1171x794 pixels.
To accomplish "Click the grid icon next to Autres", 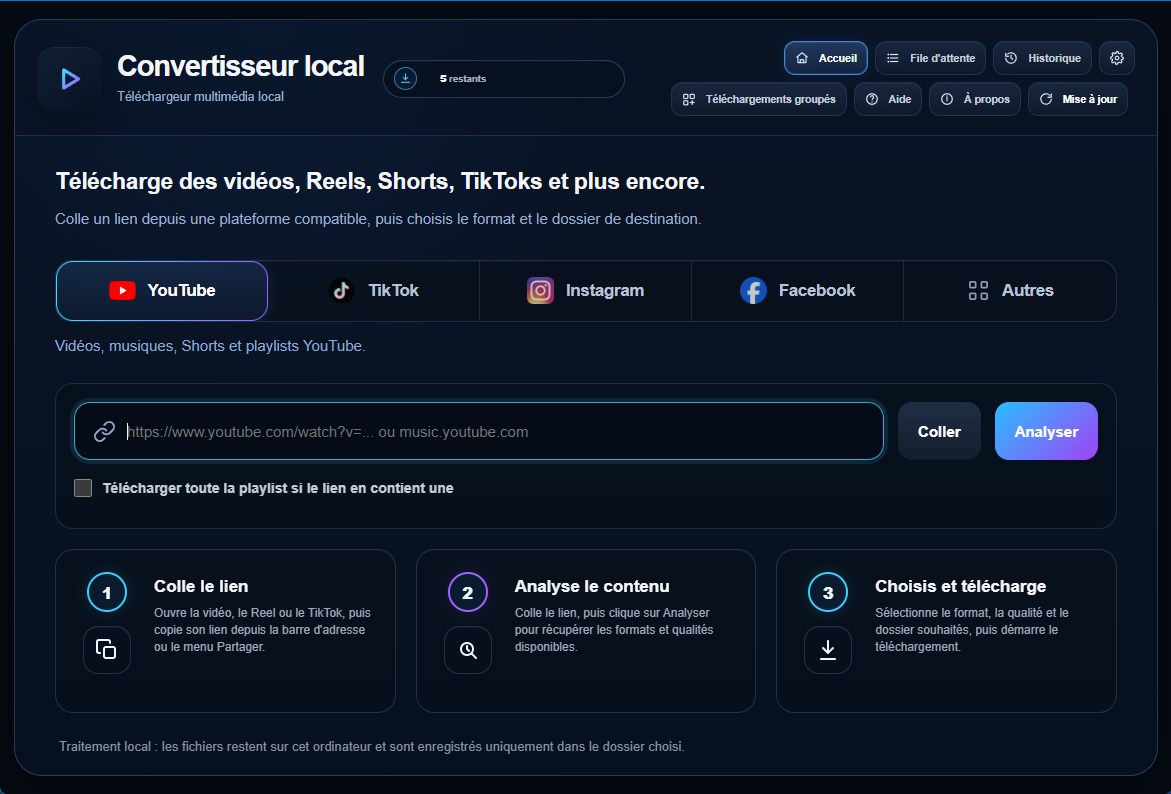I will pos(978,291).
